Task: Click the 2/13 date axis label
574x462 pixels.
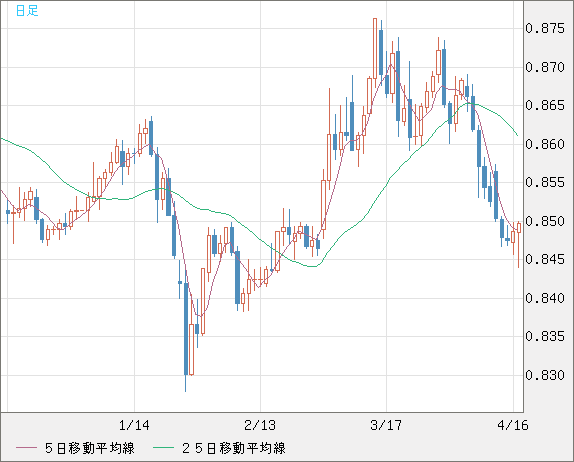Action: pos(260,425)
